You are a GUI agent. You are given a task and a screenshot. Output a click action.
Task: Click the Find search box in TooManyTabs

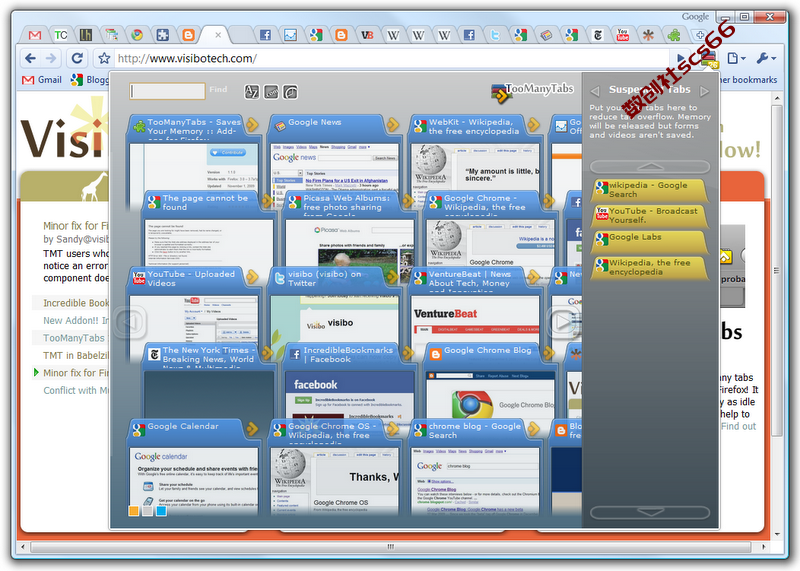click(167, 91)
